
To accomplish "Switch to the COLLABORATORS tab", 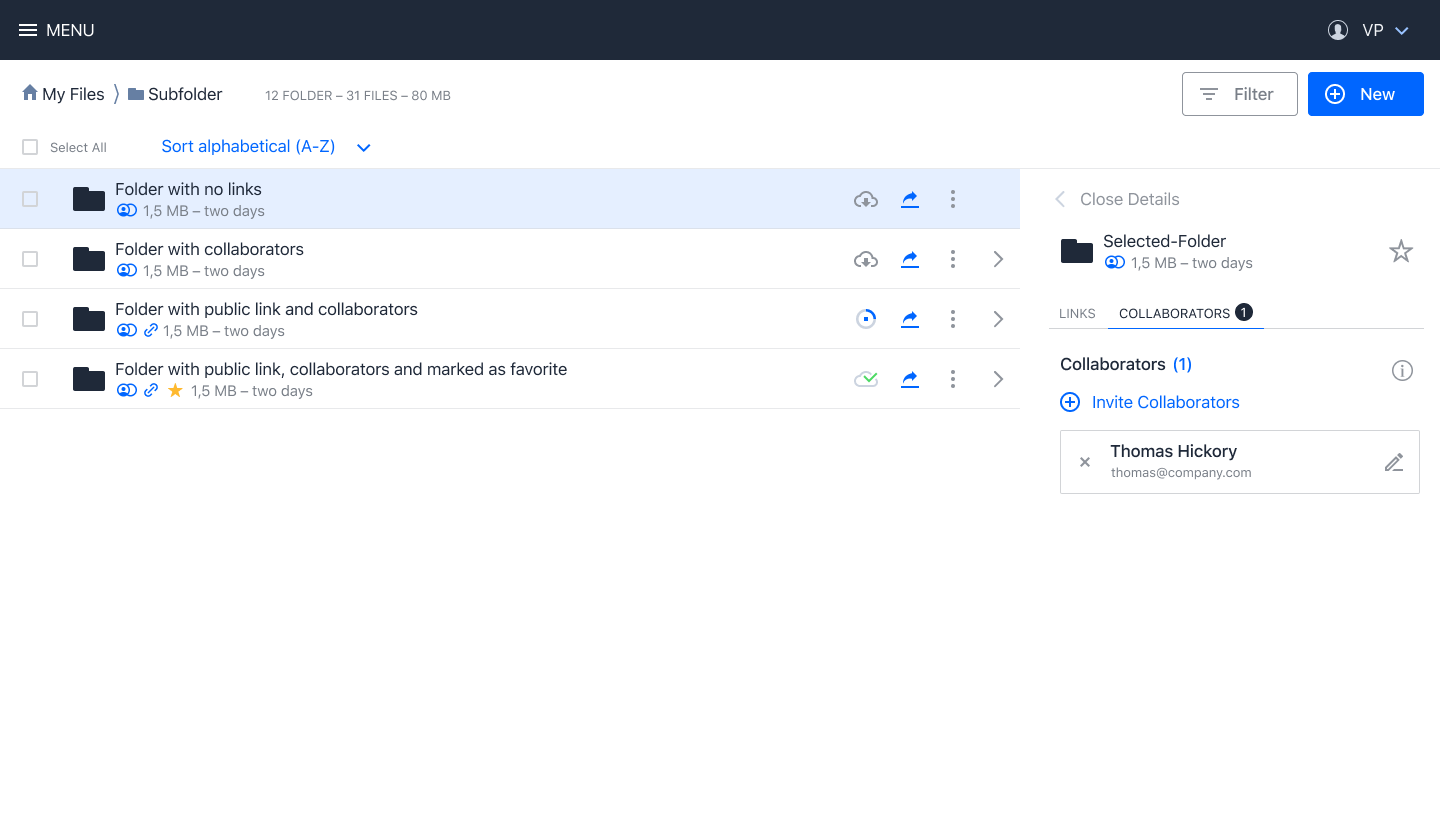I will pos(1186,313).
